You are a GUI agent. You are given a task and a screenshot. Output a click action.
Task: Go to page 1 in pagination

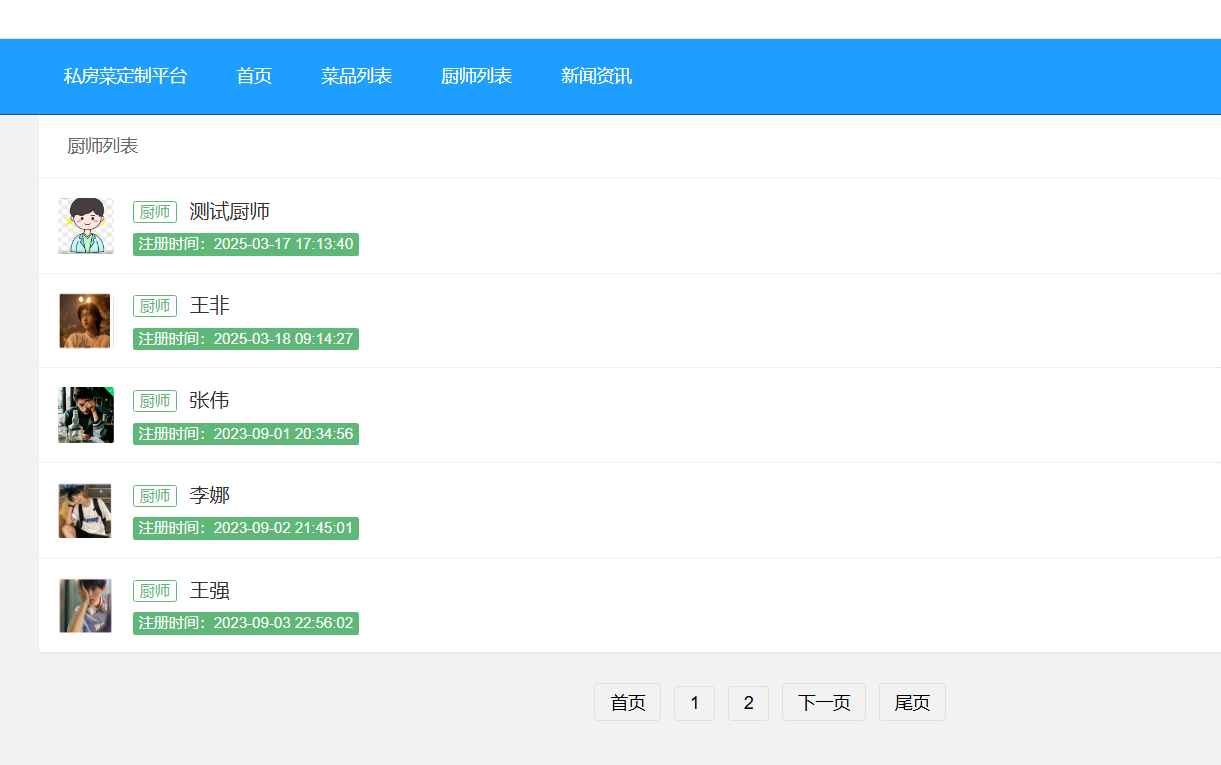(694, 703)
